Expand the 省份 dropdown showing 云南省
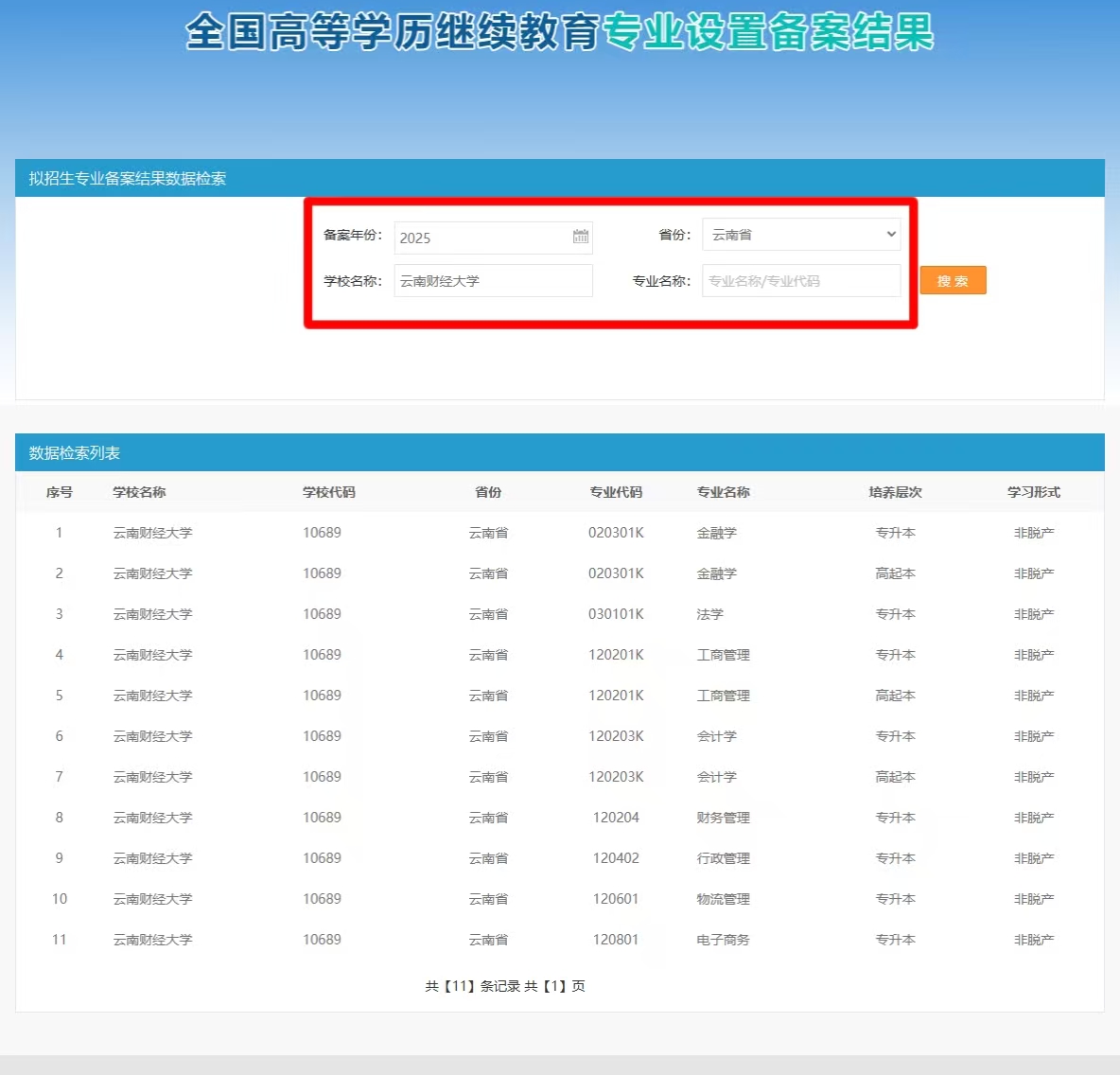This screenshot has height=1075, width=1120. [x=800, y=235]
